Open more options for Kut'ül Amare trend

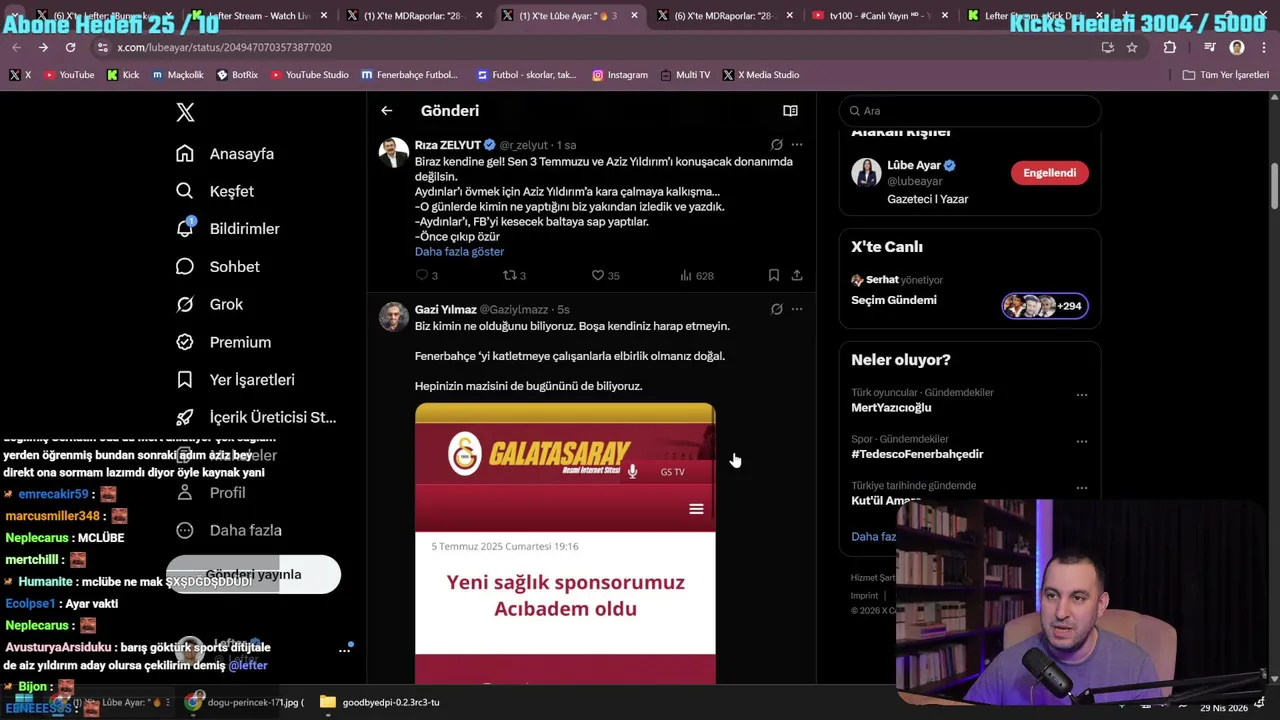click(1081, 488)
